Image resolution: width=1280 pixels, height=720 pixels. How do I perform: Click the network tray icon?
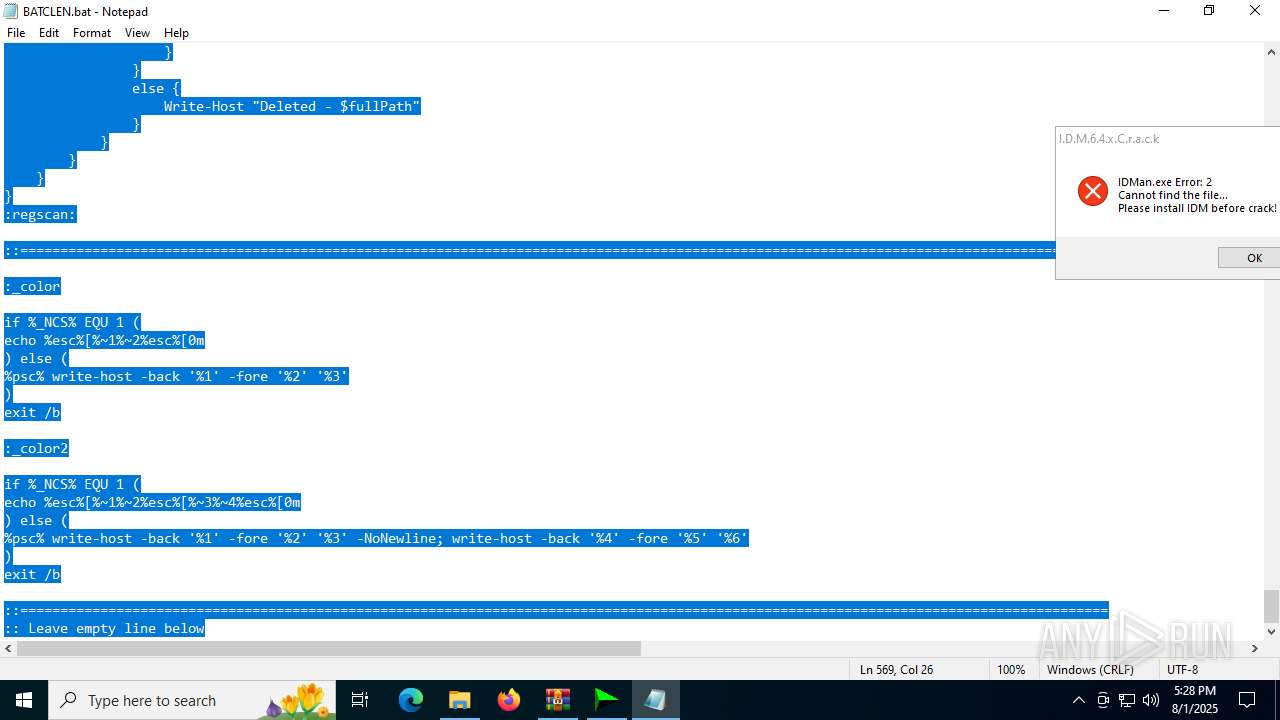point(1127,700)
